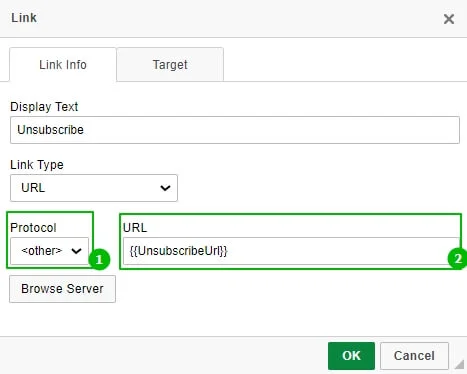
Task: Open the Link Type dropdown
Action: pyautogui.click(x=94, y=188)
